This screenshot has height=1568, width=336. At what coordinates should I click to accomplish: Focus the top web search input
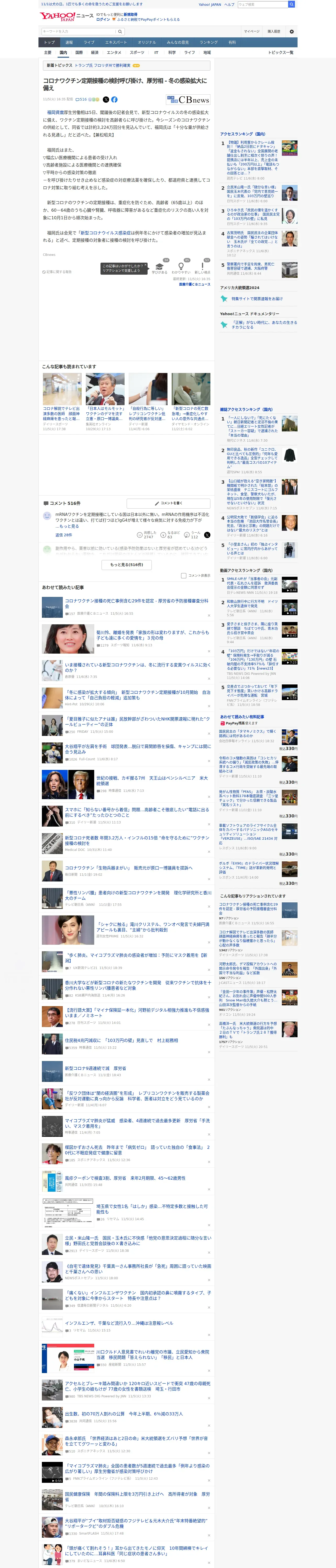pyautogui.click(x=262, y=4)
